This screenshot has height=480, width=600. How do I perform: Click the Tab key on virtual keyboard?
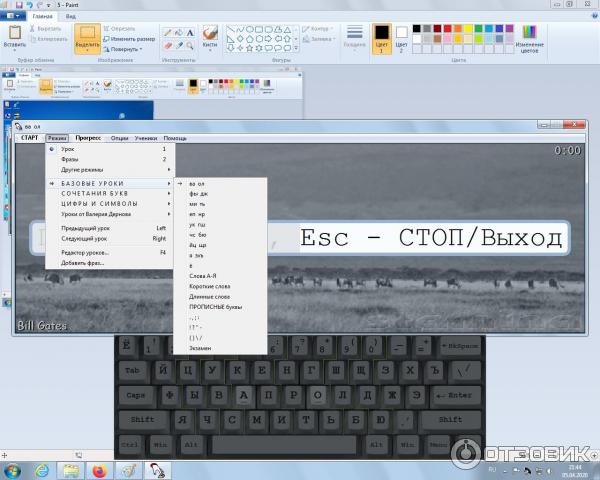132,371
